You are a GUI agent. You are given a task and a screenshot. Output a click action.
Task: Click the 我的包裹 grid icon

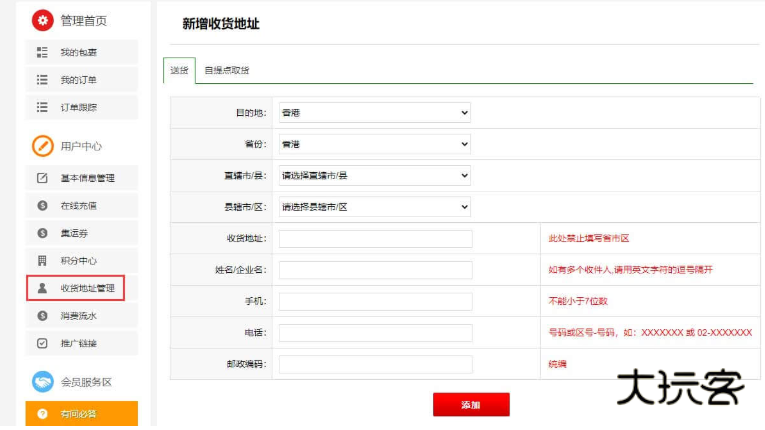click(x=42, y=52)
